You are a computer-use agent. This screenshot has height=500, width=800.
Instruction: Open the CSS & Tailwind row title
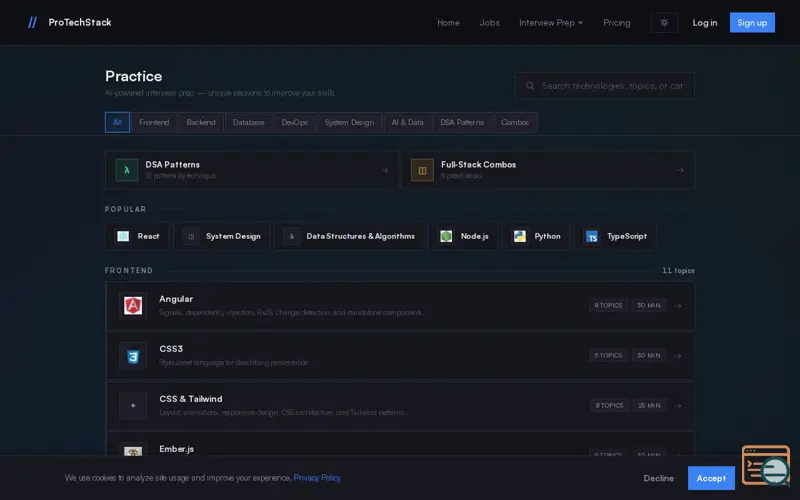(191, 399)
